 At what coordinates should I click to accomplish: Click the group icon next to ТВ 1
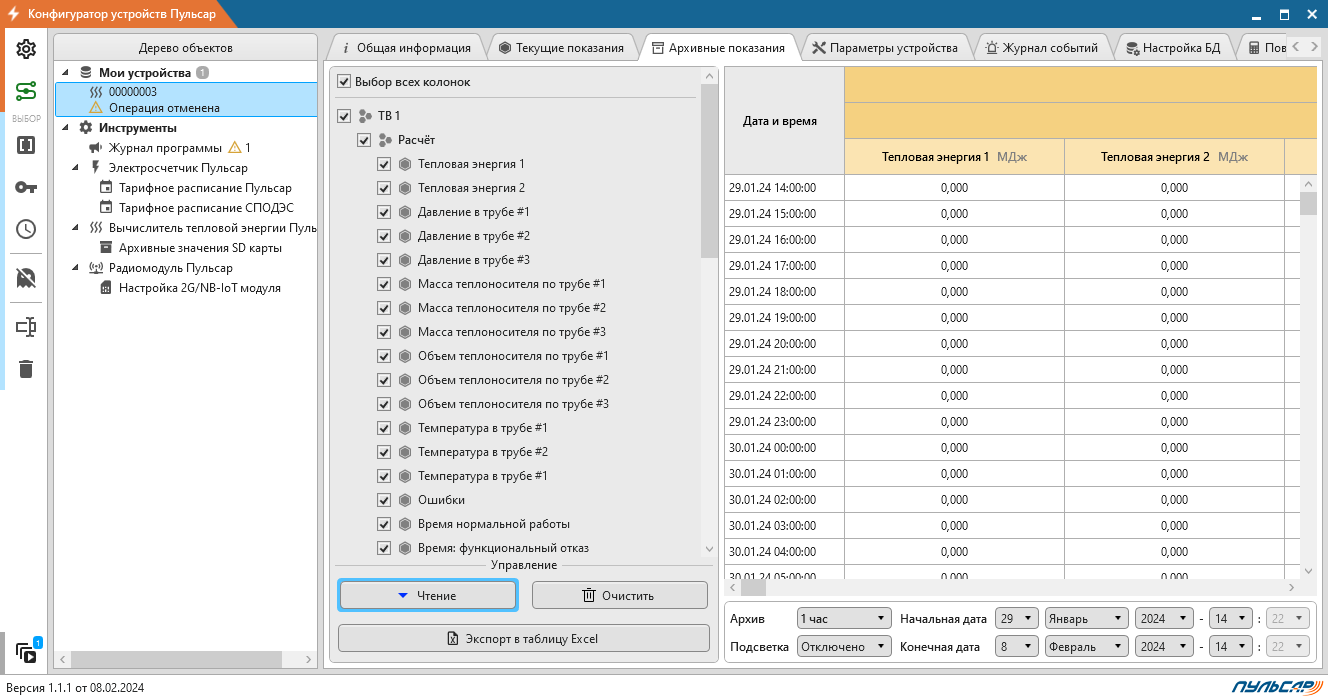point(365,116)
